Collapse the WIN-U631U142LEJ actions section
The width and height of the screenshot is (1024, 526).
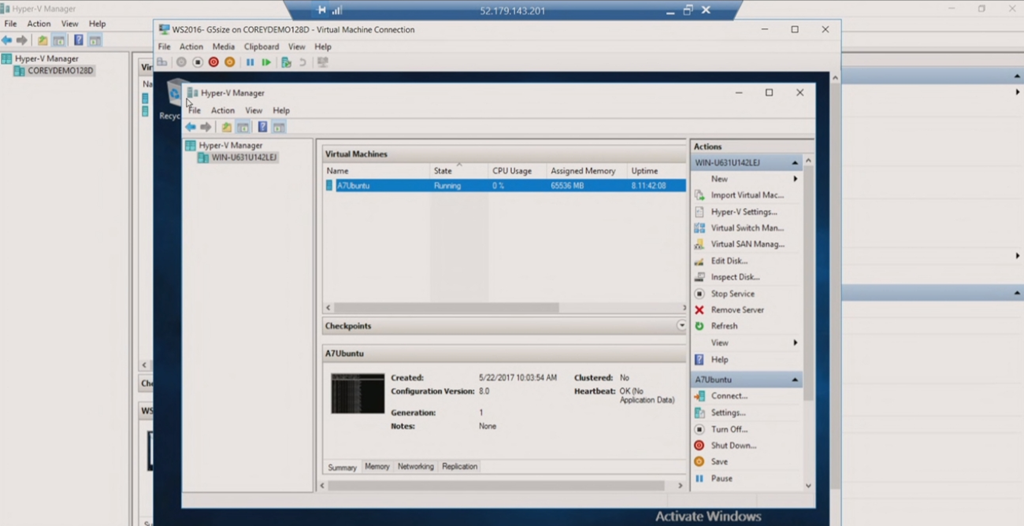(x=796, y=162)
